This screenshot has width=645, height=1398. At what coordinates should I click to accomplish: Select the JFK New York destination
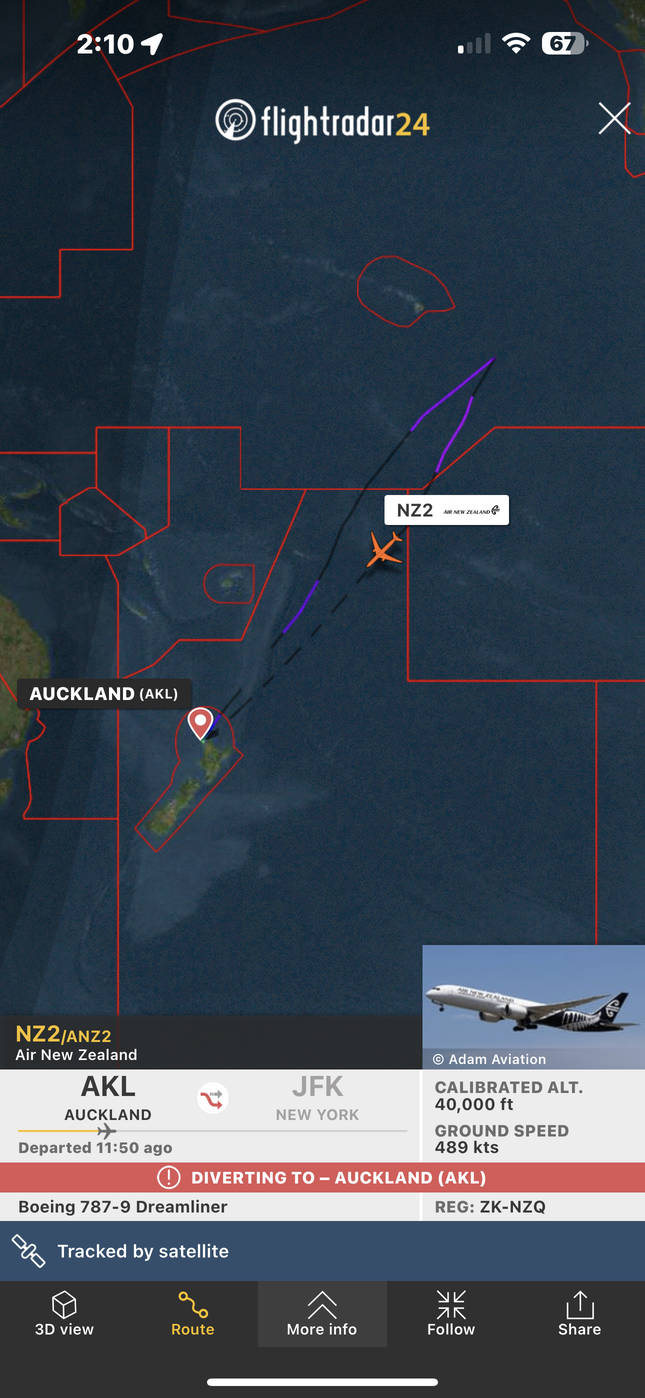(x=318, y=1099)
